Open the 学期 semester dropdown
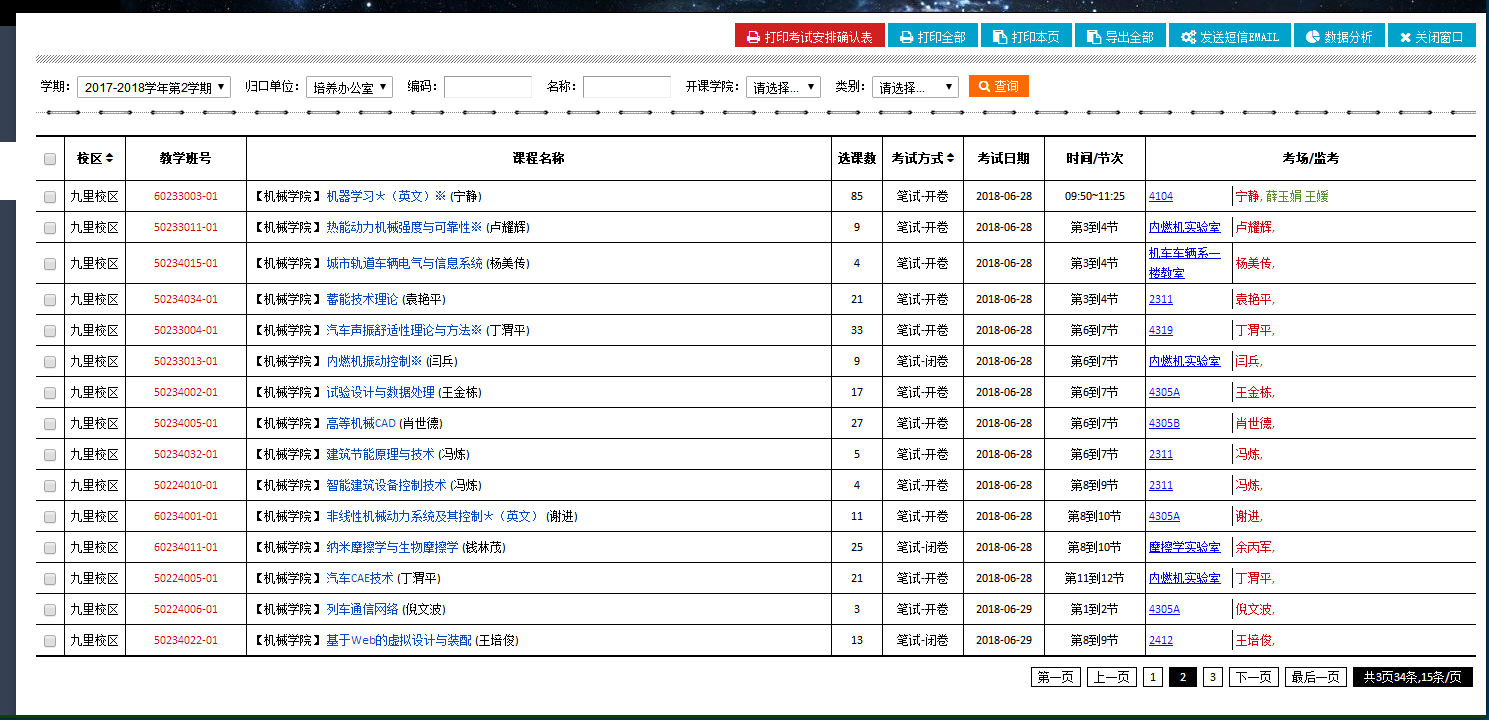The height and width of the screenshot is (720, 1489). point(153,88)
